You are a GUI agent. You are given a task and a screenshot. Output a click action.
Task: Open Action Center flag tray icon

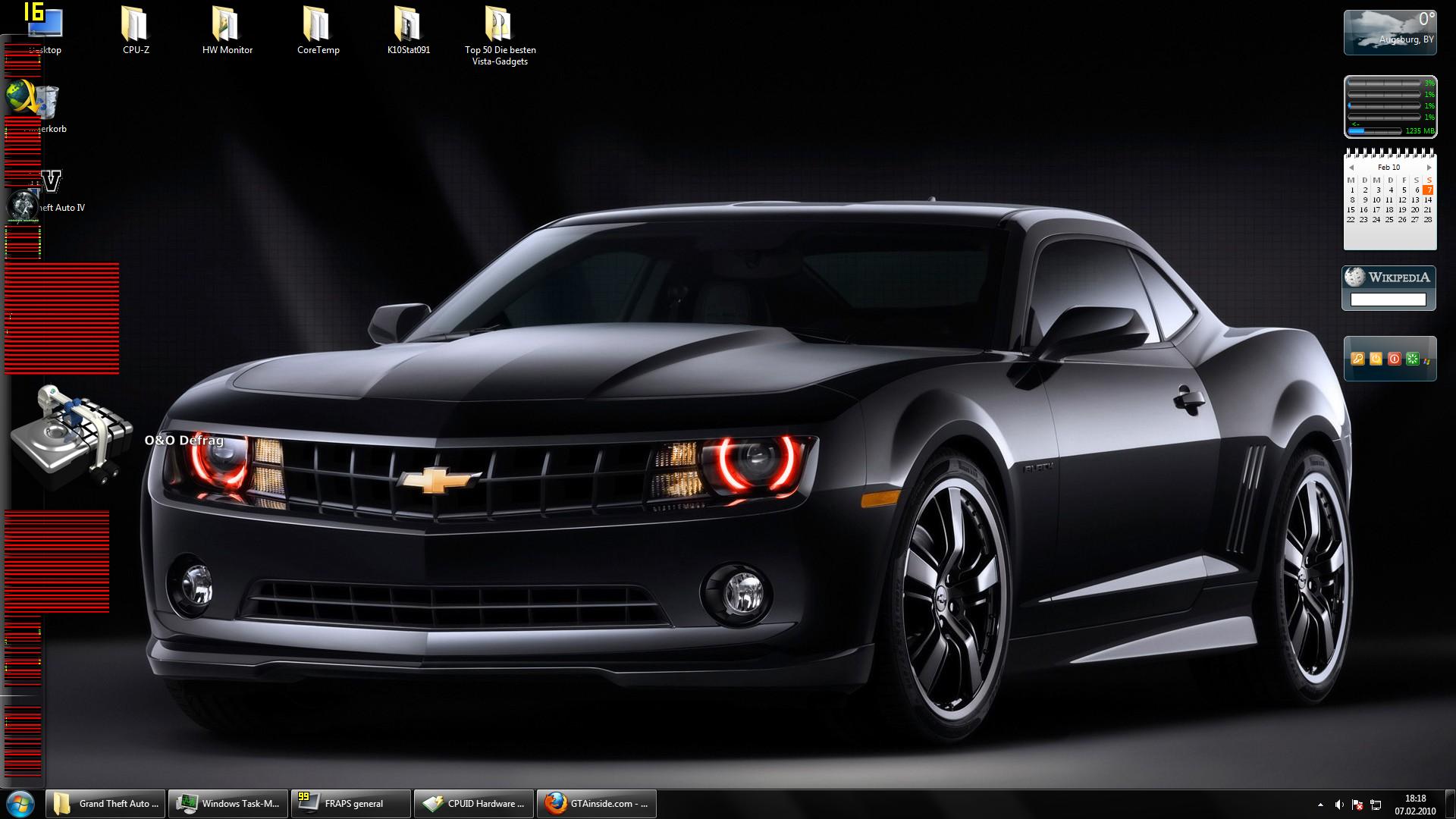click(x=1357, y=805)
